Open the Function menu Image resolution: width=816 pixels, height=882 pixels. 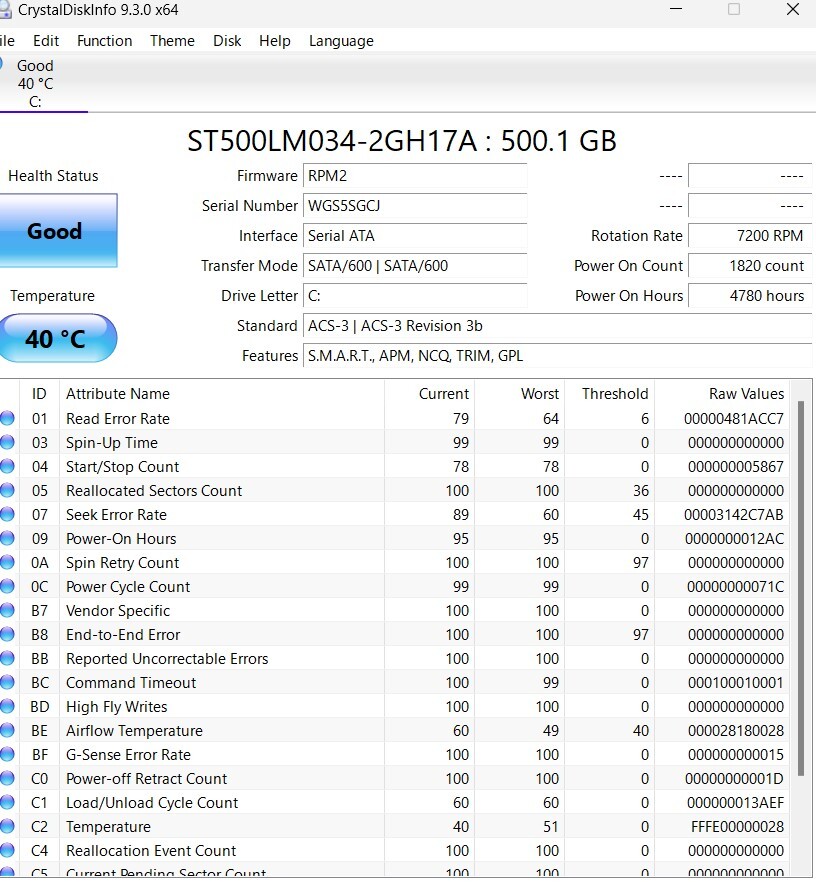point(104,41)
